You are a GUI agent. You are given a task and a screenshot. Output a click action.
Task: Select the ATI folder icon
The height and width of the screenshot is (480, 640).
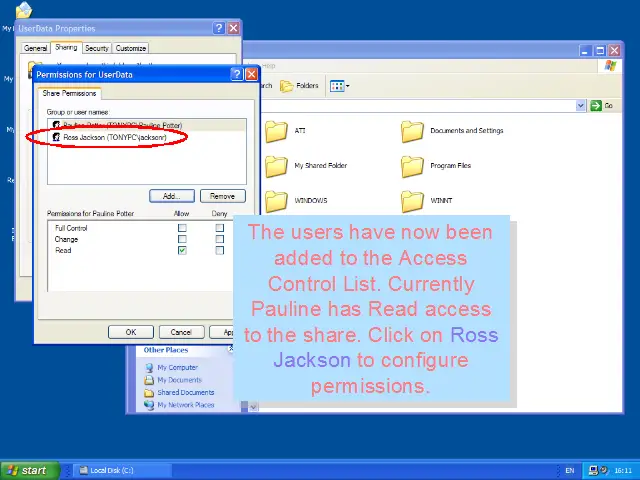[x=276, y=131]
